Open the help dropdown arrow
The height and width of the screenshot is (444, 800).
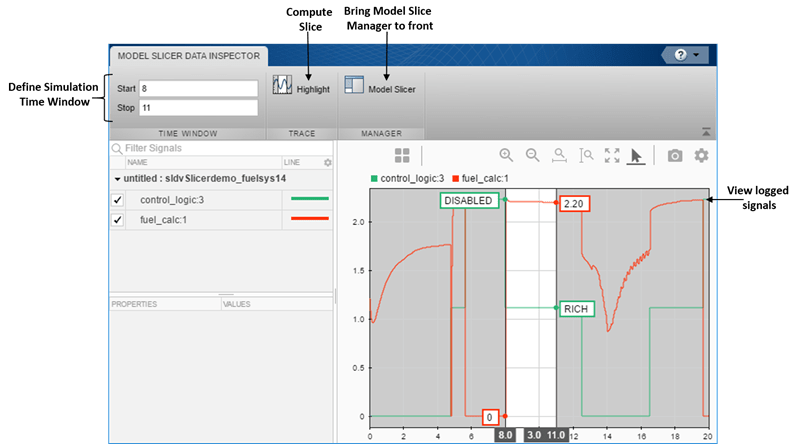(x=696, y=55)
